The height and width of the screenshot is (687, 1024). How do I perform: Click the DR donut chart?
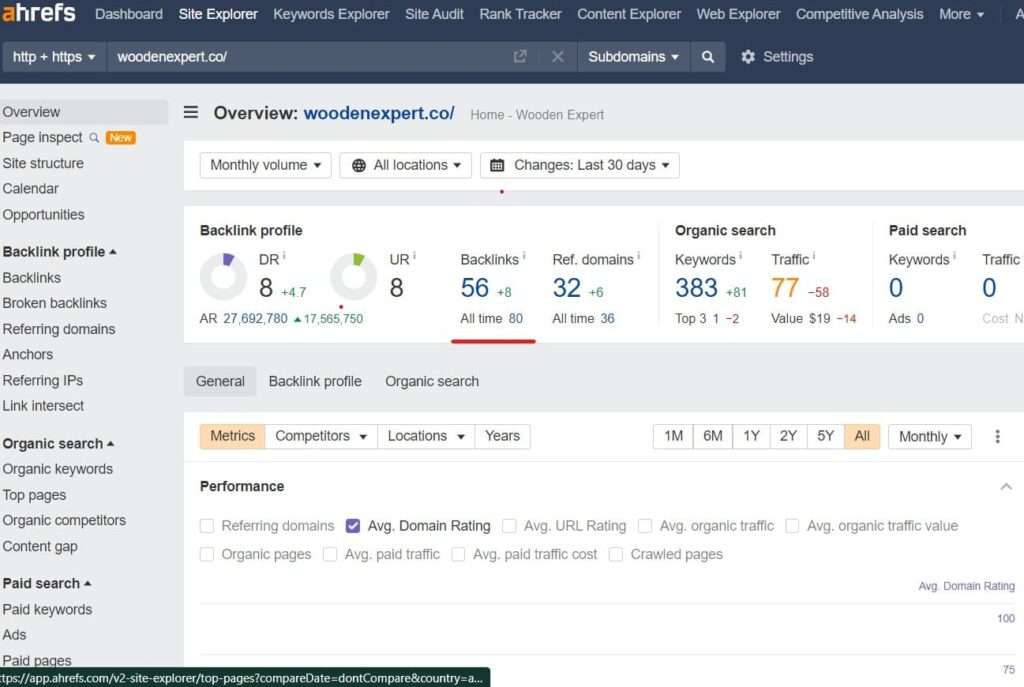(223, 277)
